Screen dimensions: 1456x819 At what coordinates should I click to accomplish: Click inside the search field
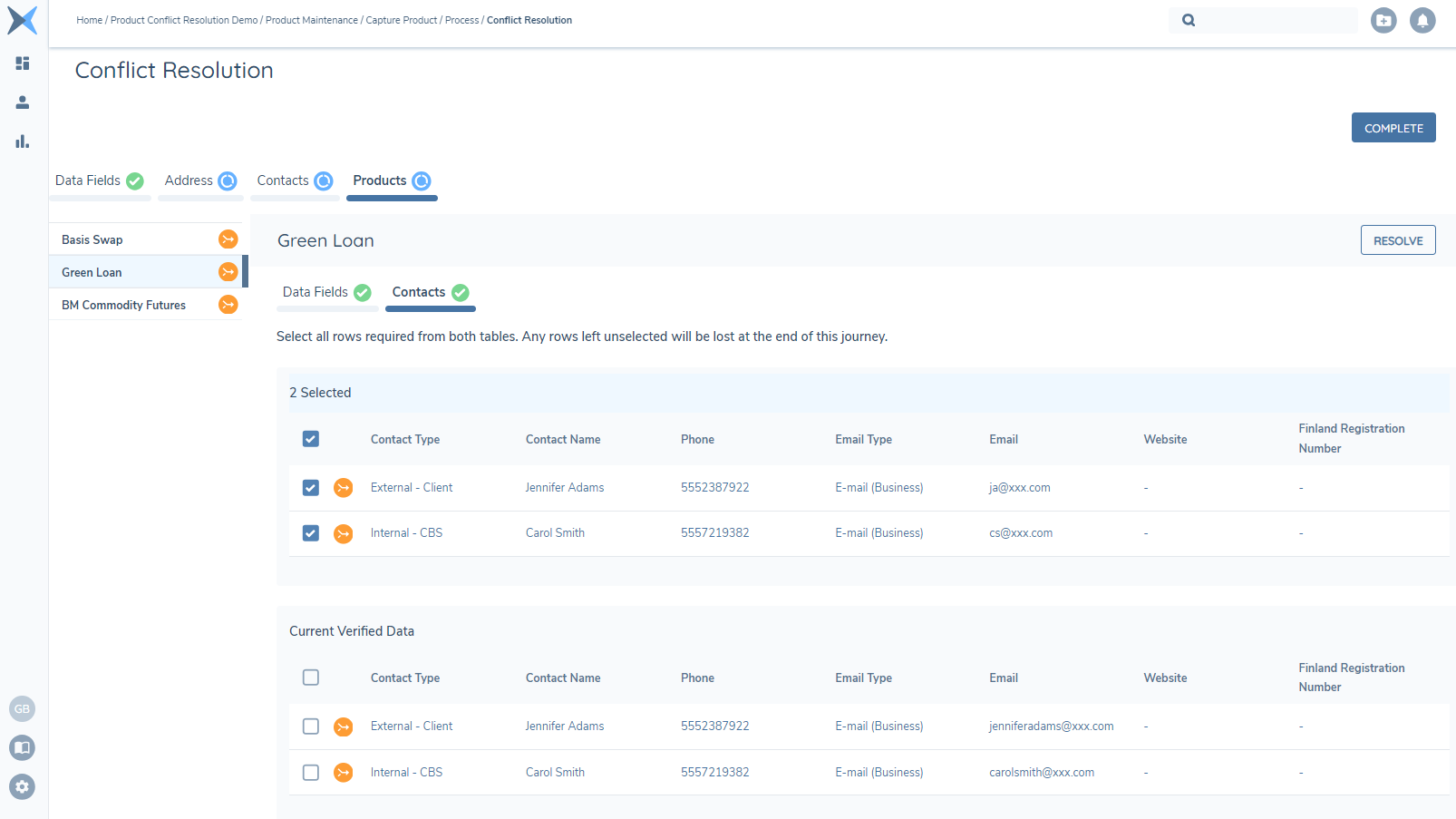click(1269, 20)
